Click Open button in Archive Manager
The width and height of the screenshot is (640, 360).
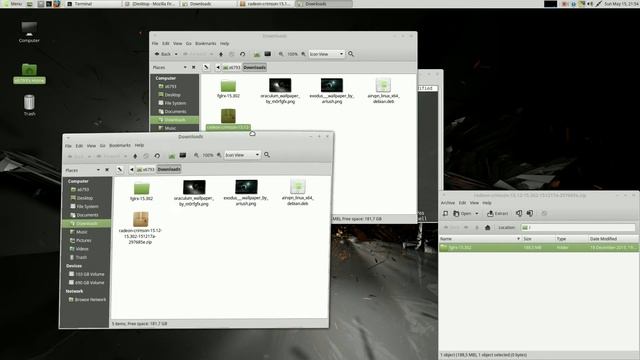(462, 213)
